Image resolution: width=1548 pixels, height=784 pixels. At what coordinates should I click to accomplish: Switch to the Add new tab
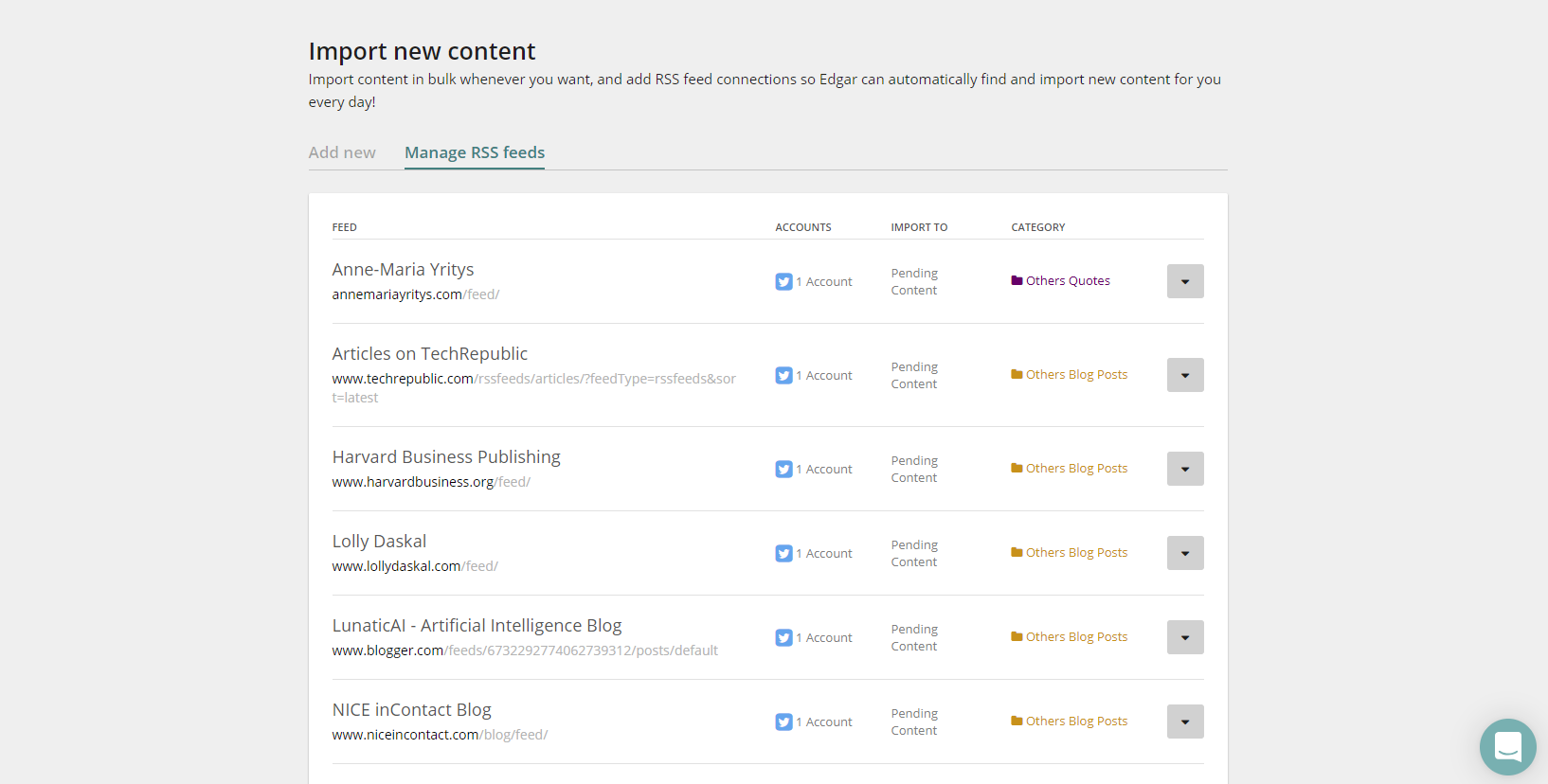342,152
